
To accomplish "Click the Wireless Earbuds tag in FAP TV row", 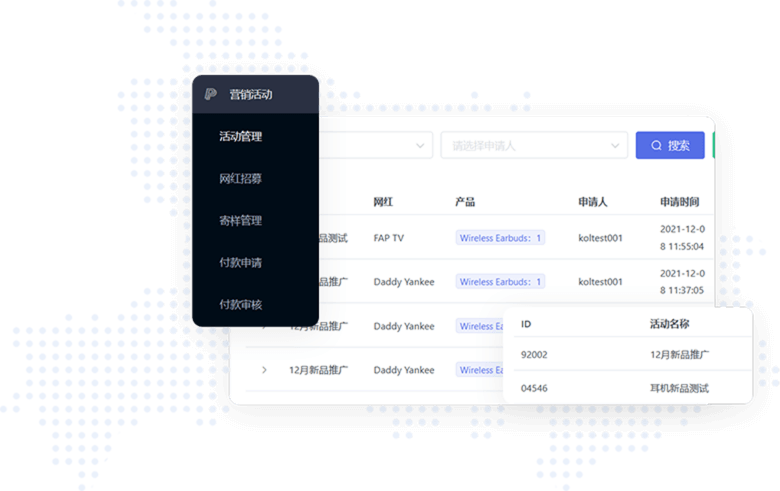I will (x=500, y=238).
